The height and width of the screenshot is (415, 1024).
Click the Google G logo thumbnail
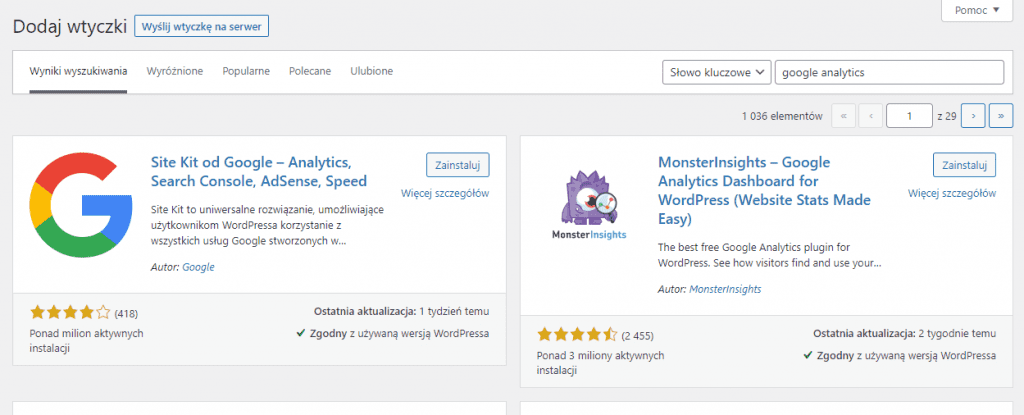point(82,205)
